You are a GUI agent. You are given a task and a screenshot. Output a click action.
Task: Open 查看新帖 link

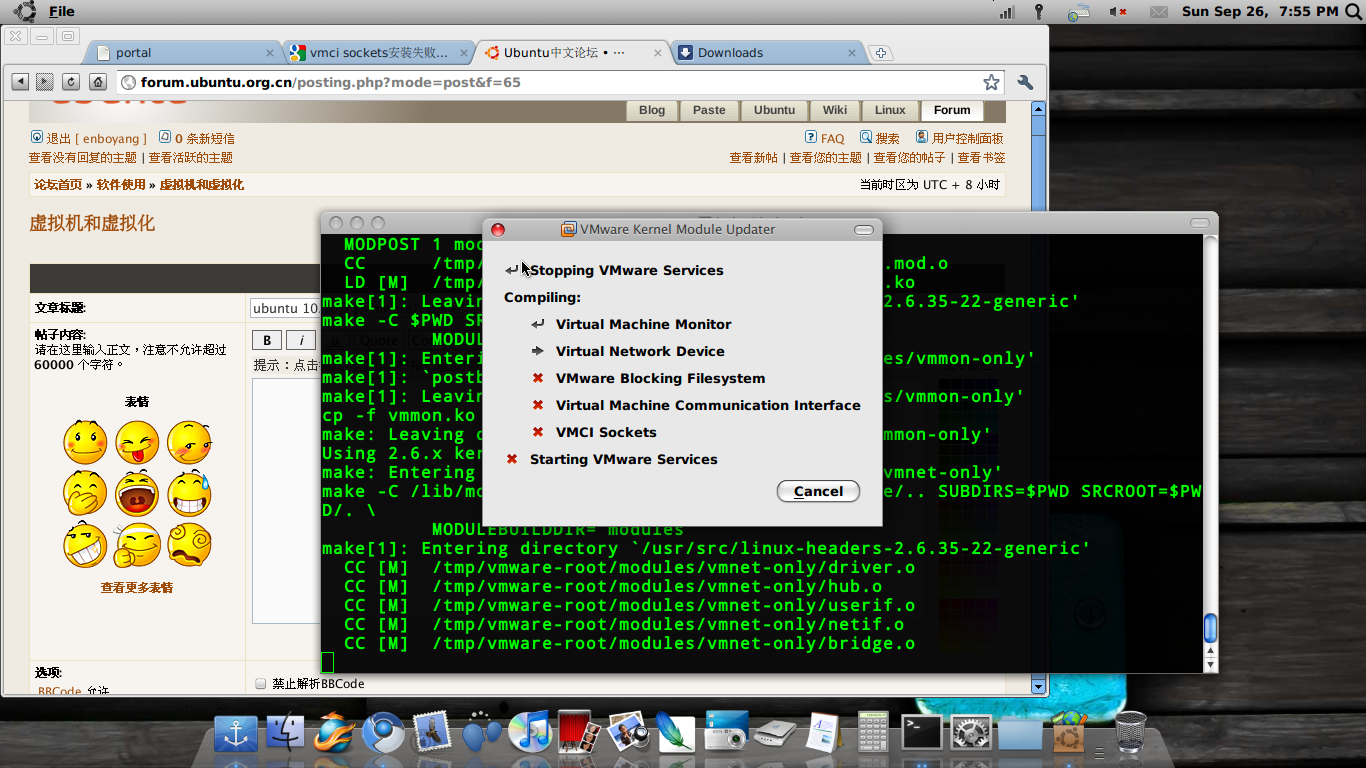click(753, 158)
